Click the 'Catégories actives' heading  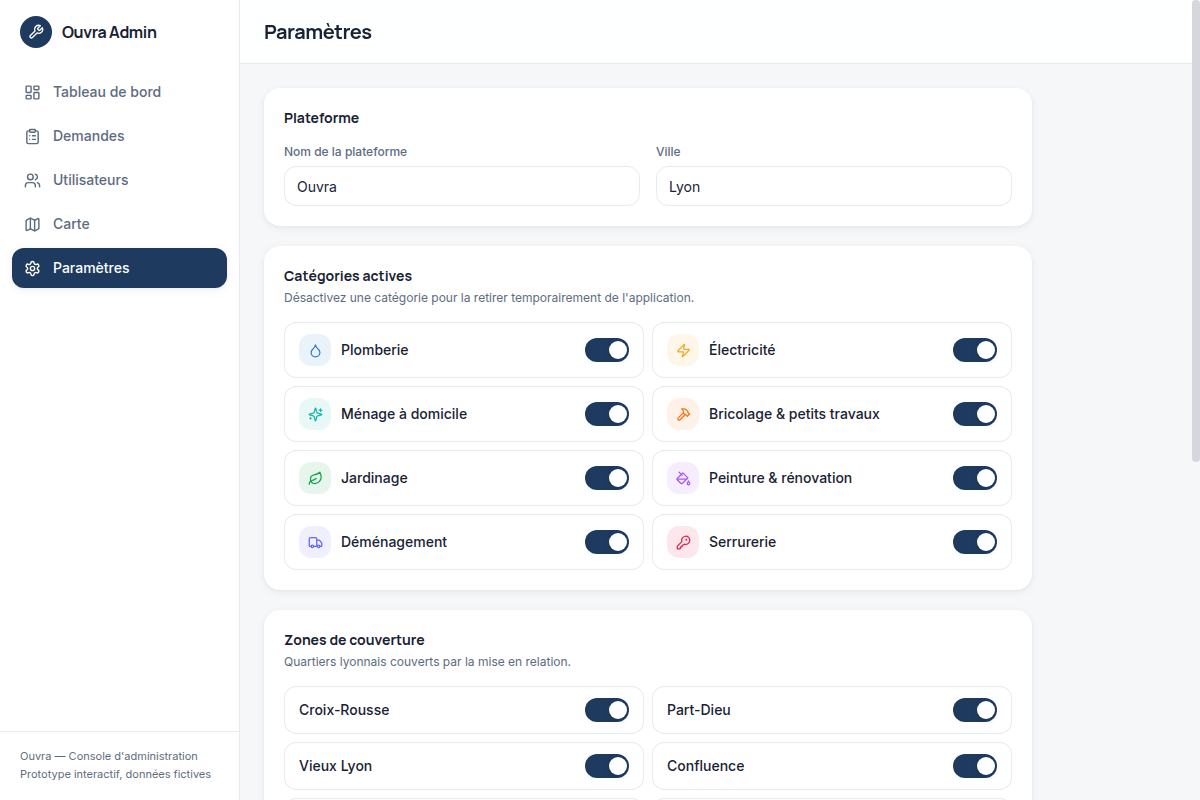348,276
